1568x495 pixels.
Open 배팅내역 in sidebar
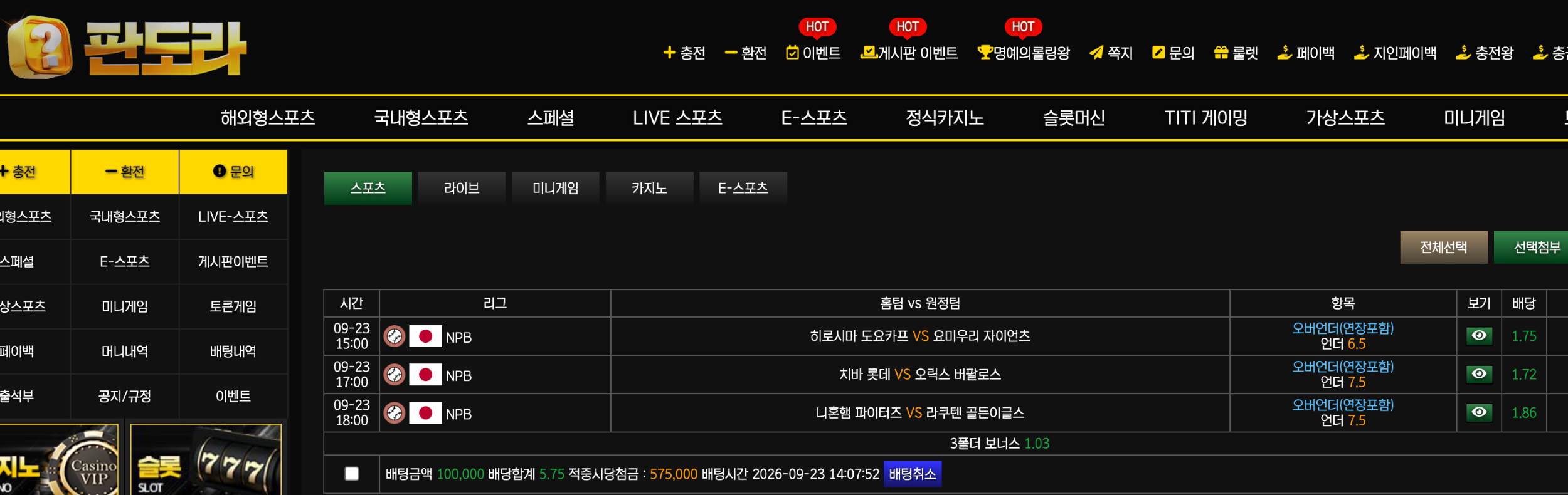pyautogui.click(x=233, y=352)
